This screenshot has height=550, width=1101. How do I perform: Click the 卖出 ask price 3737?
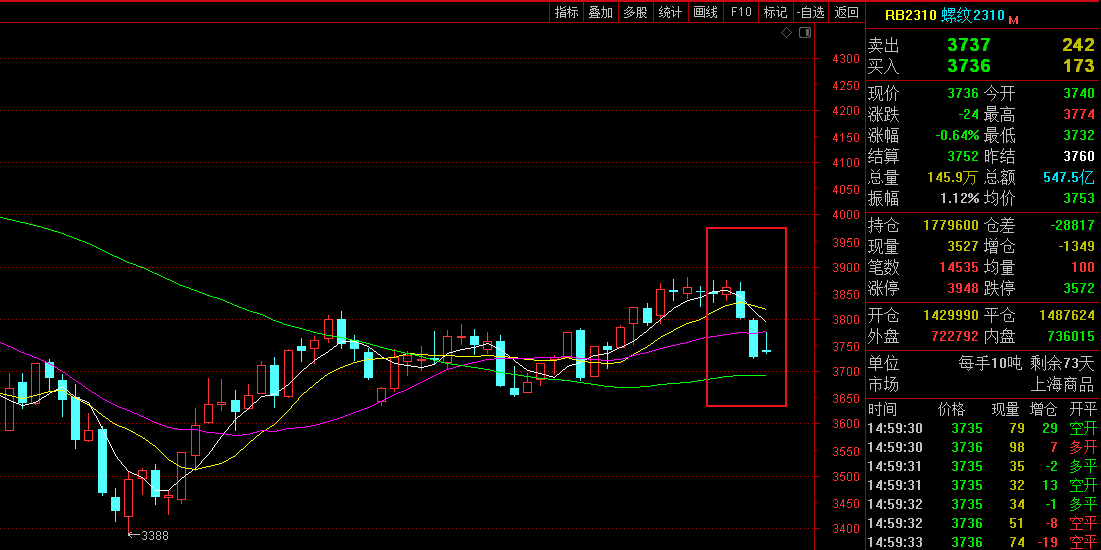pos(968,45)
